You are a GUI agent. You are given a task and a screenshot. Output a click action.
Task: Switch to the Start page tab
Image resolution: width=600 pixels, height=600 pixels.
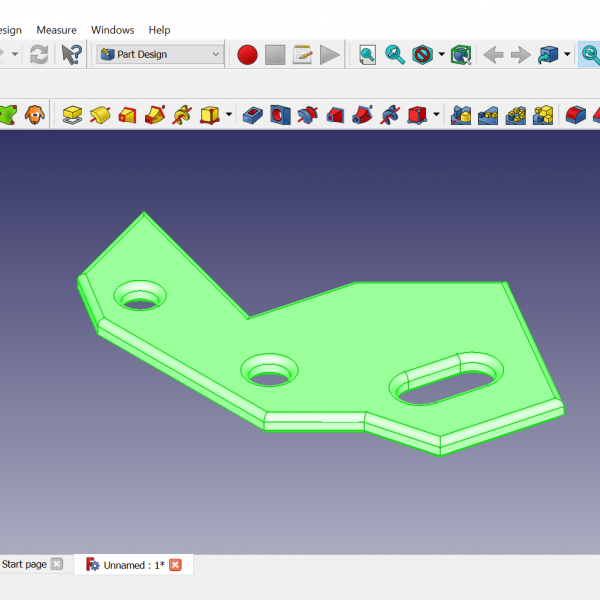click(x=24, y=565)
